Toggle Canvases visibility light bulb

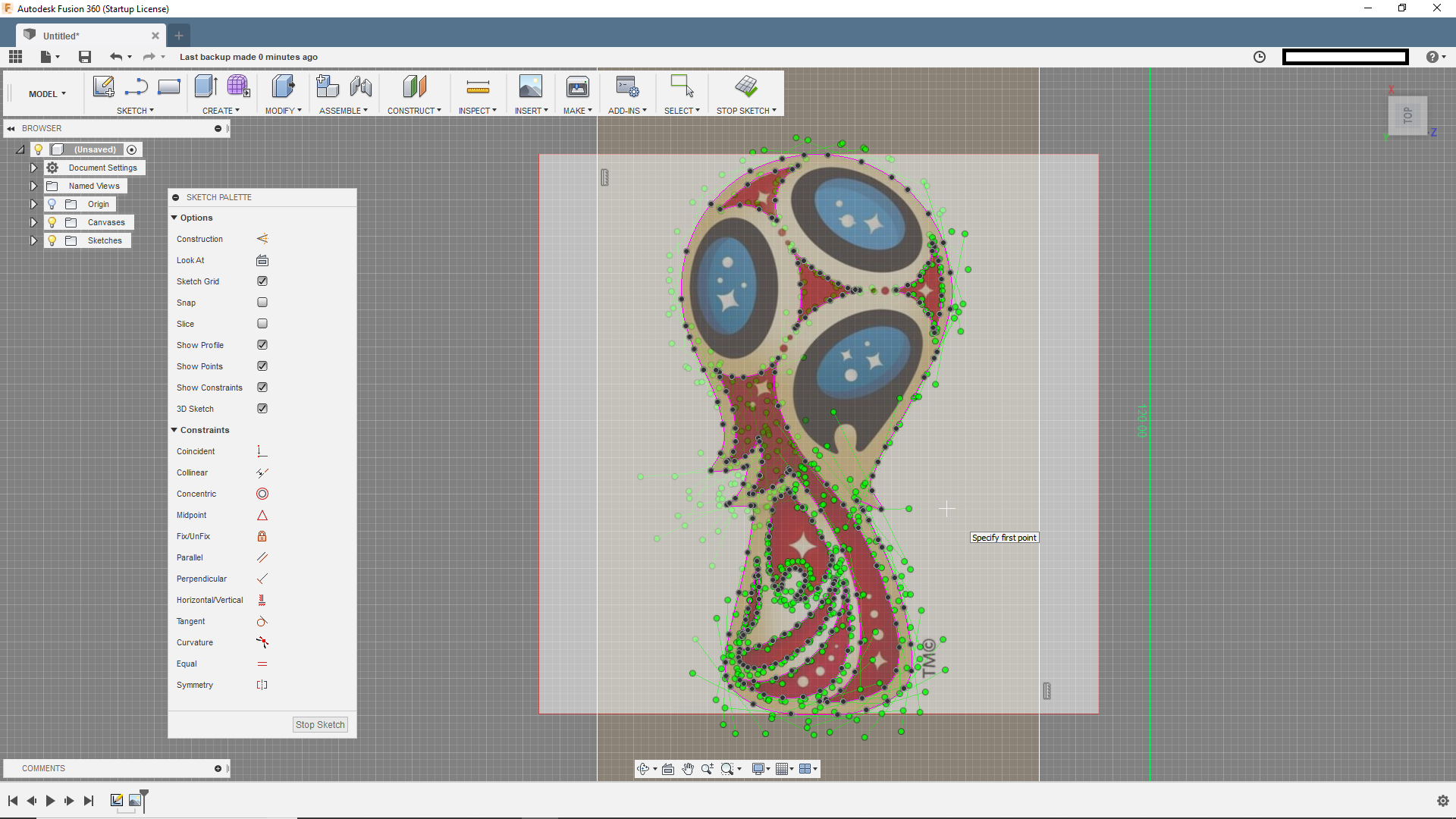coord(52,222)
